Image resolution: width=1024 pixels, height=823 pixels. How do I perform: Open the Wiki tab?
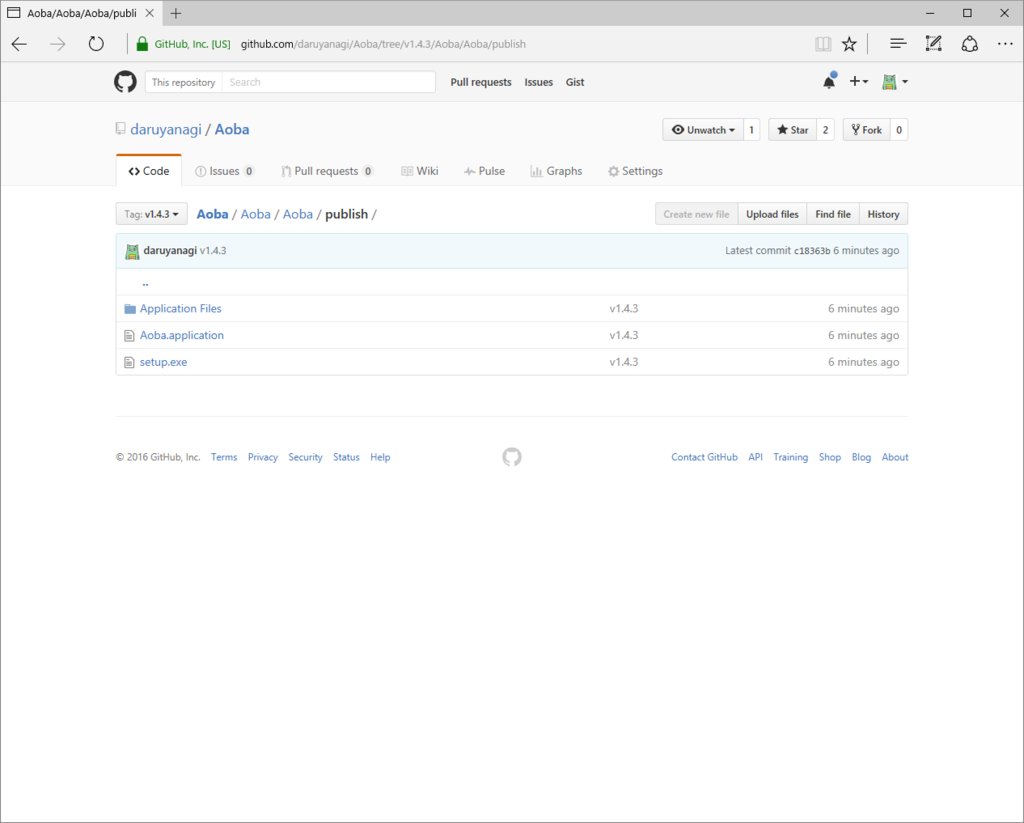coord(420,171)
